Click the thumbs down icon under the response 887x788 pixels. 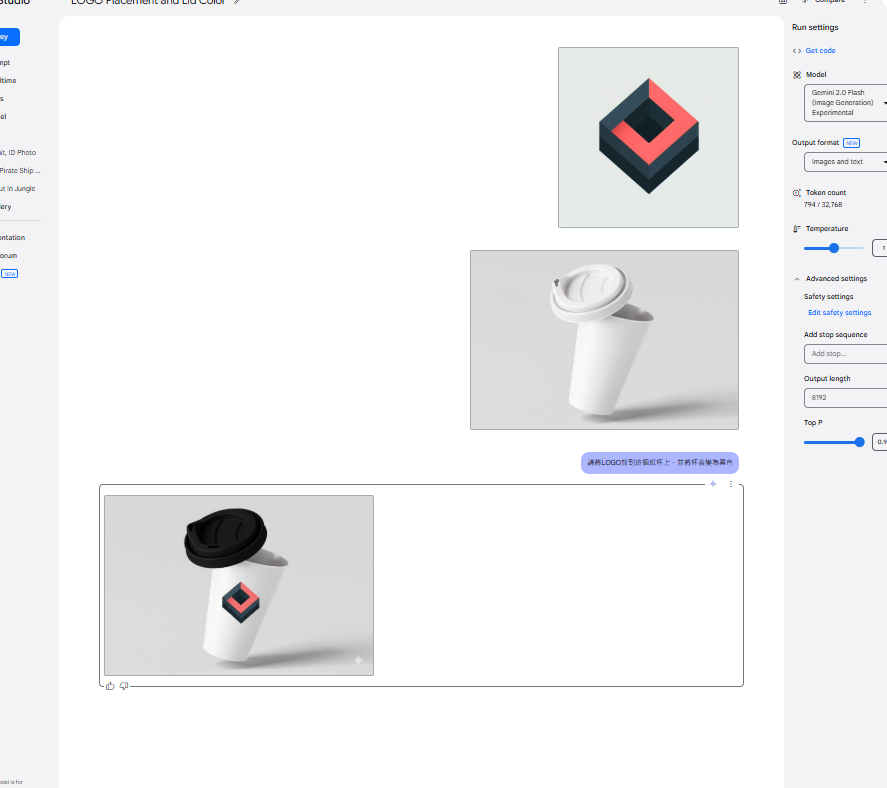(x=124, y=686)
